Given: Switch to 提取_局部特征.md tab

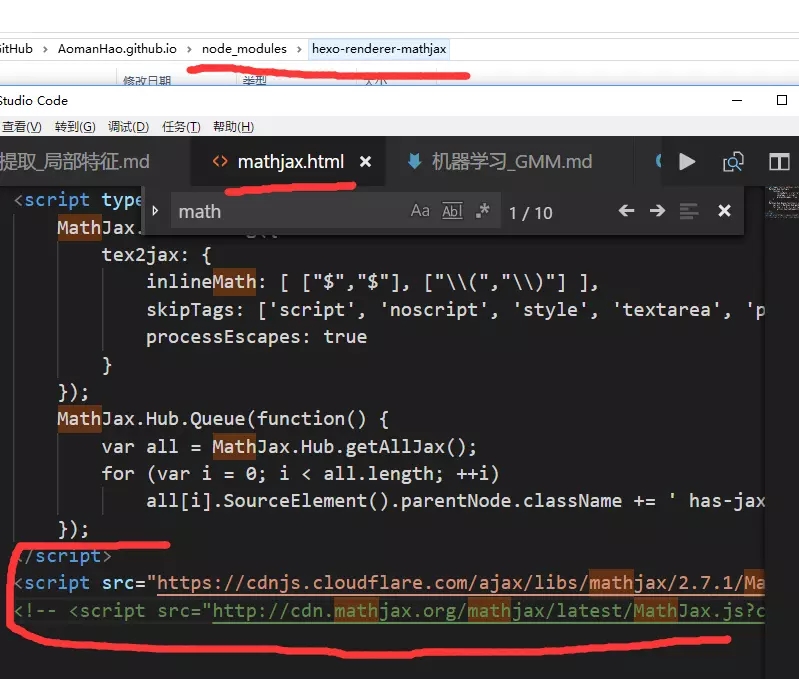Looking at the screenshot, I should [75, 161].
